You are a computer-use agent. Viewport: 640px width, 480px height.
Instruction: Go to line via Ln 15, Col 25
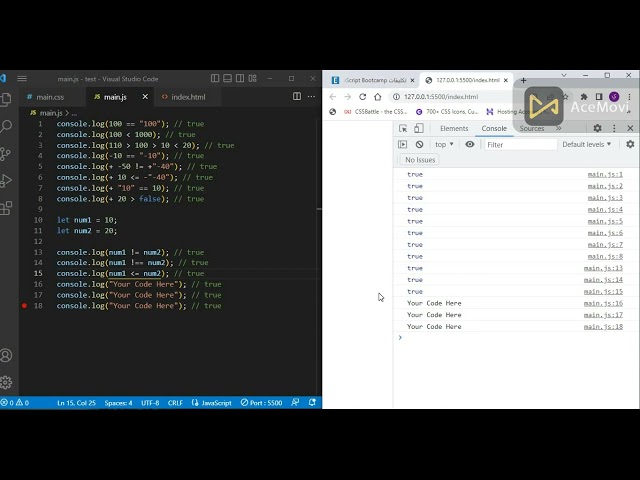[x=76, y=403]
